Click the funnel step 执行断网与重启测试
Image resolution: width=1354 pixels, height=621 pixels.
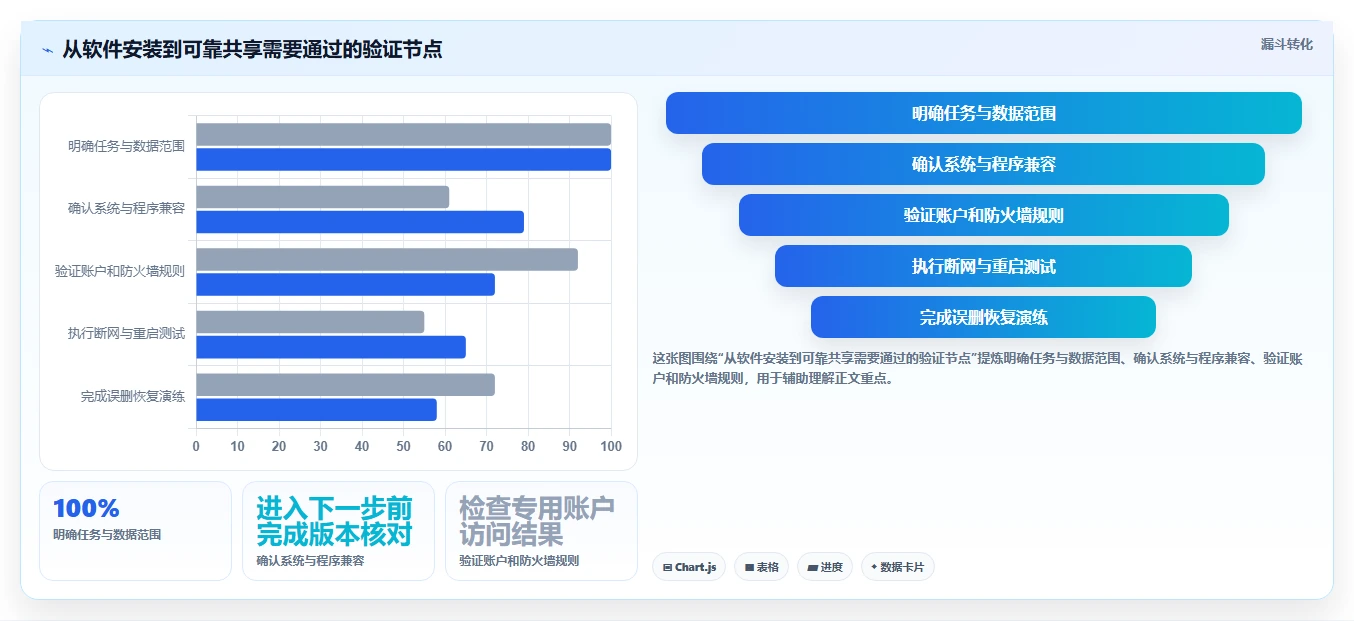pos(984,266)
